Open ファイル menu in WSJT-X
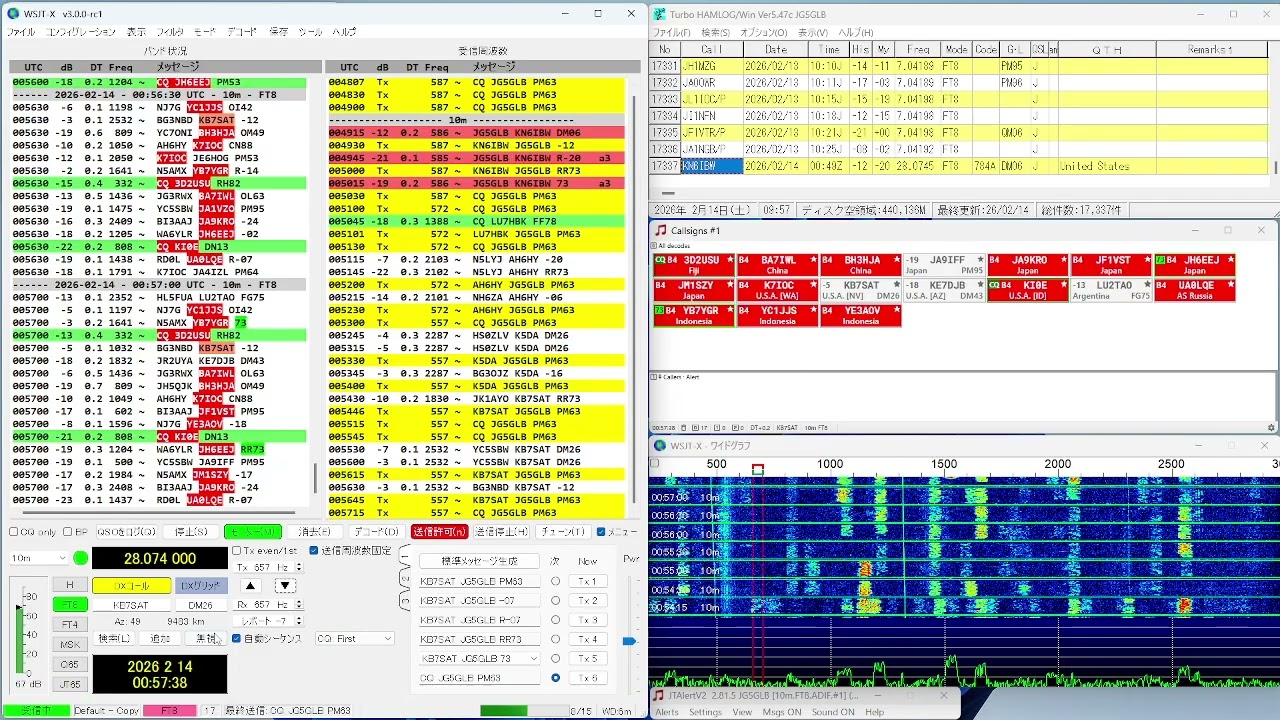This screenshot has width=1280, height=720. pyautogui.click(x=21, y=32)
